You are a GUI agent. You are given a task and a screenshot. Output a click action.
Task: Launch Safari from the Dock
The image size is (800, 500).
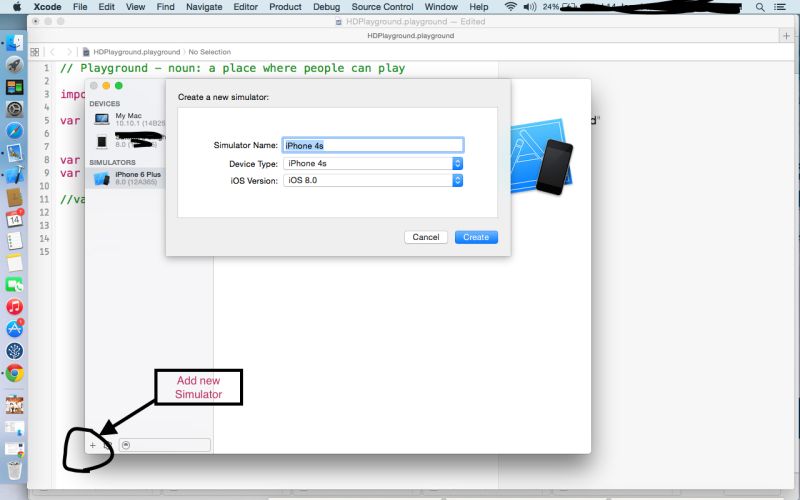point(14,131)
